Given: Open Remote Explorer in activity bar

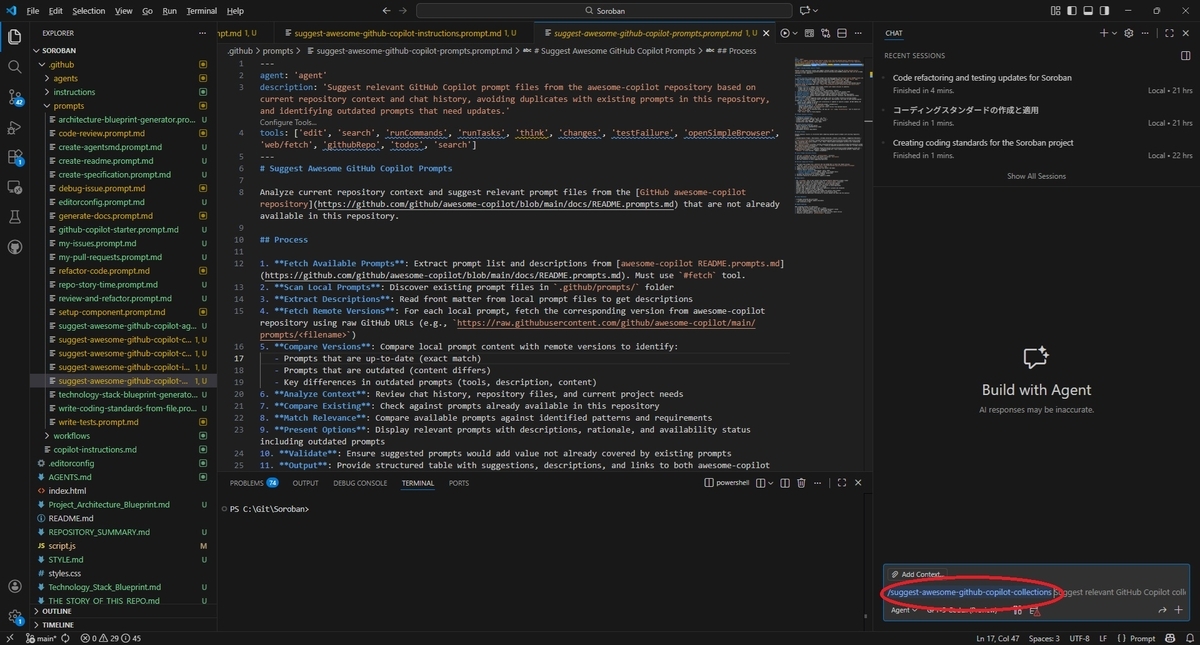Looking at the screenshot, I should [x=14, y=187].
